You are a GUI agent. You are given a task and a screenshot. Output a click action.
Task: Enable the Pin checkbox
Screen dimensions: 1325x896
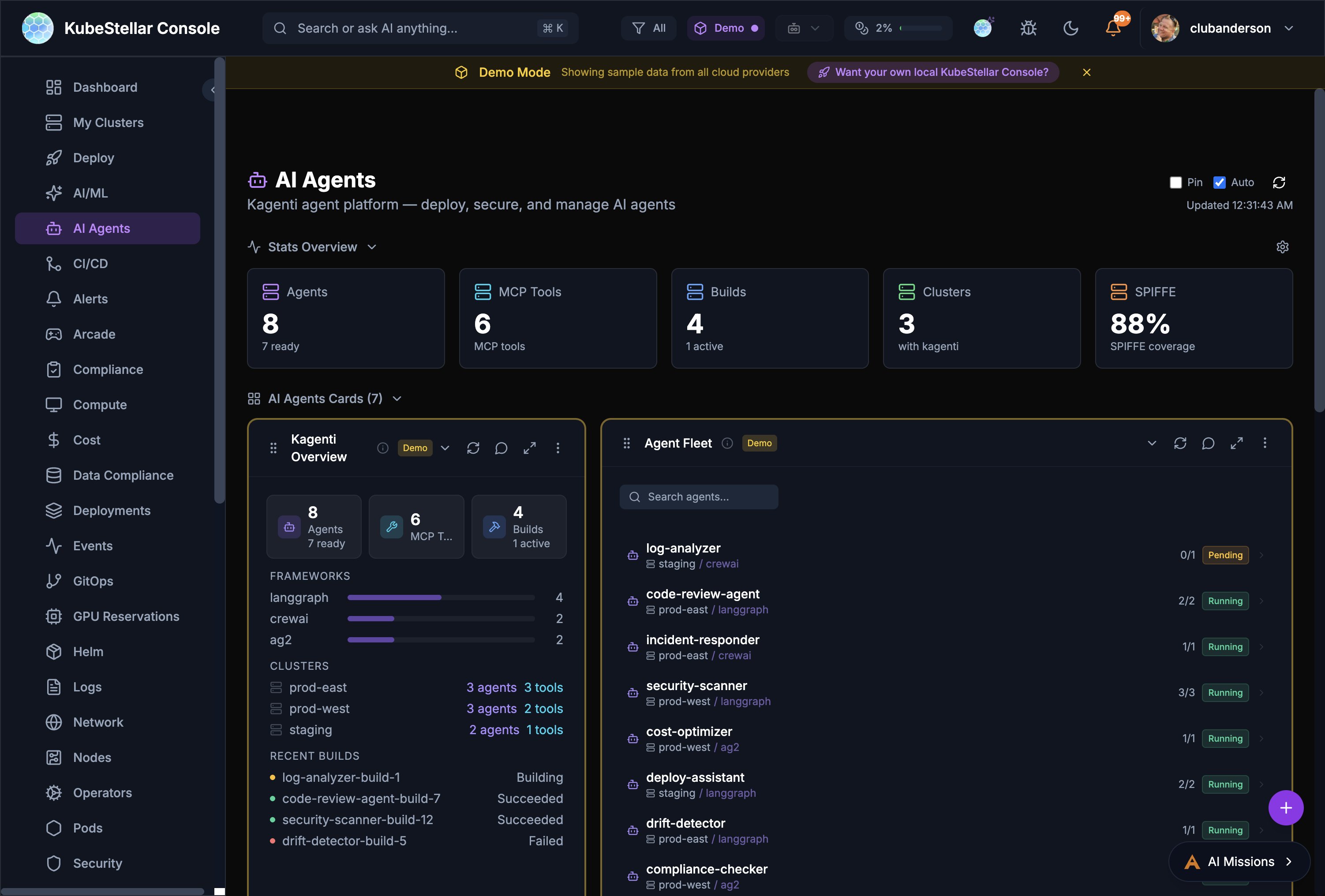tap(1175, 183)
